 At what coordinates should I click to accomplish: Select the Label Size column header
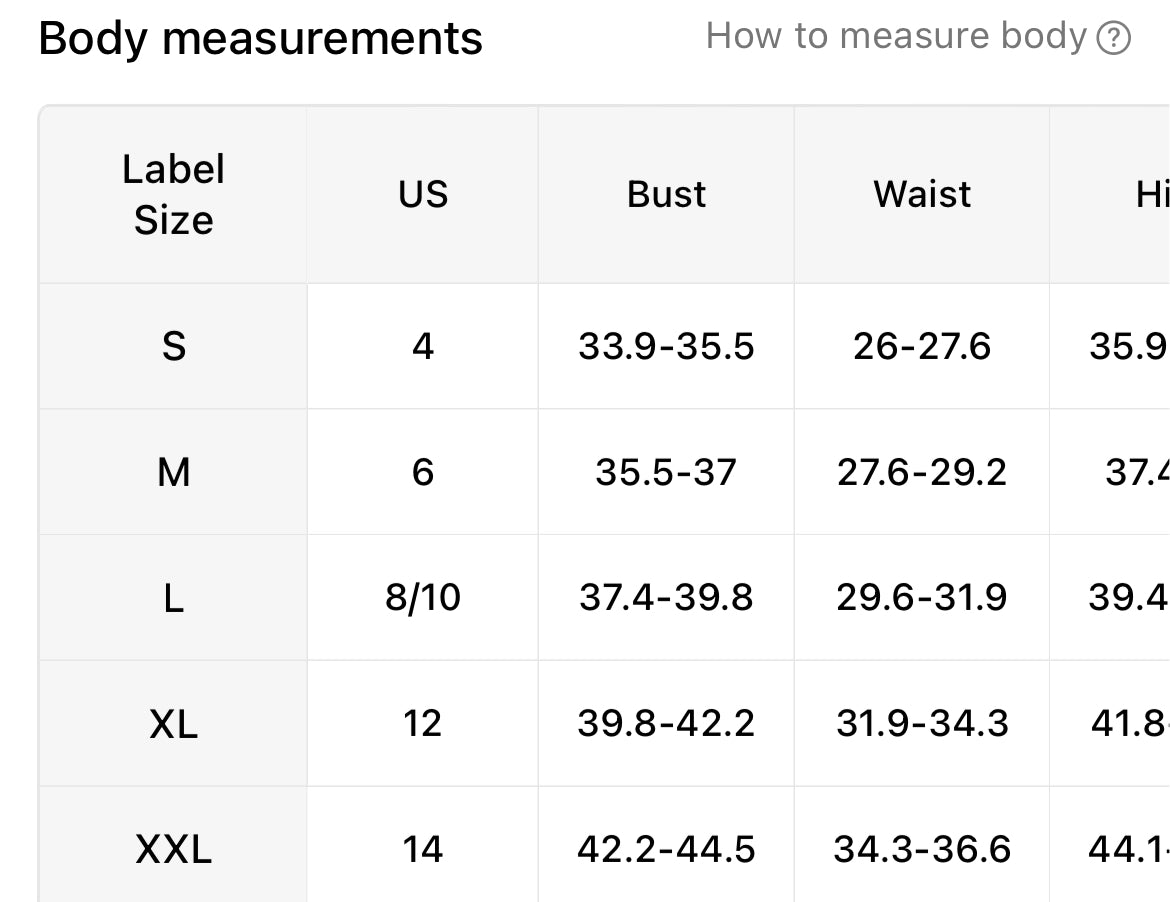(173, 195)
